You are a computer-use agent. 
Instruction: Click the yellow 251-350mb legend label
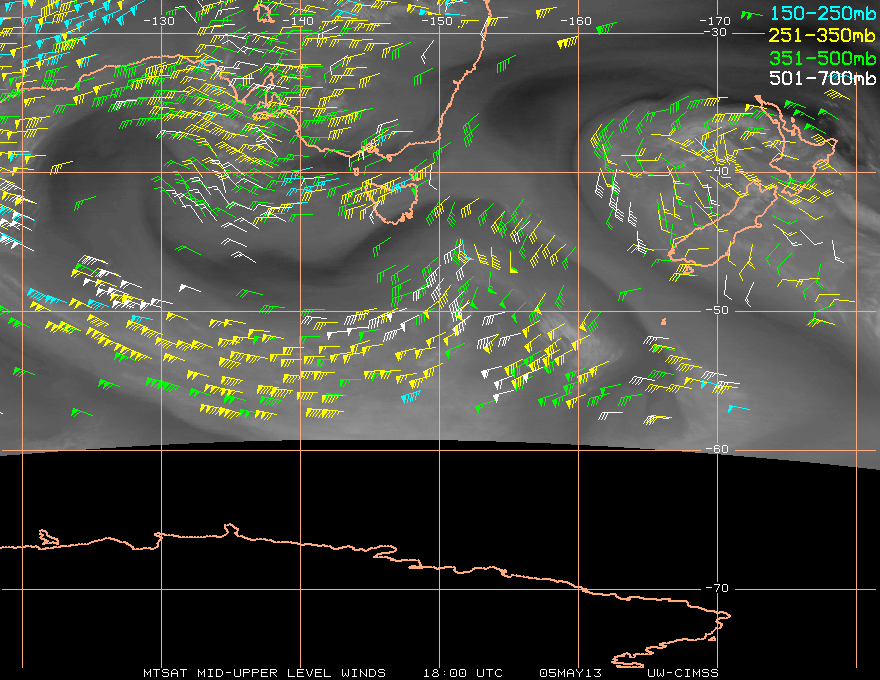coord(822,35)
